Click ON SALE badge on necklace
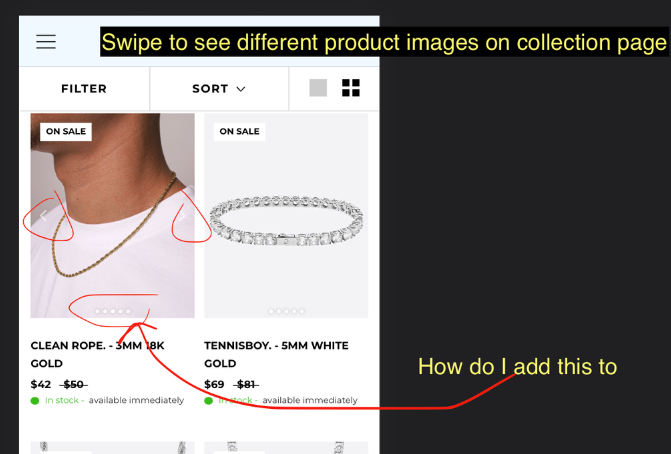Screen dimensions: 671x454 [66, 131]
